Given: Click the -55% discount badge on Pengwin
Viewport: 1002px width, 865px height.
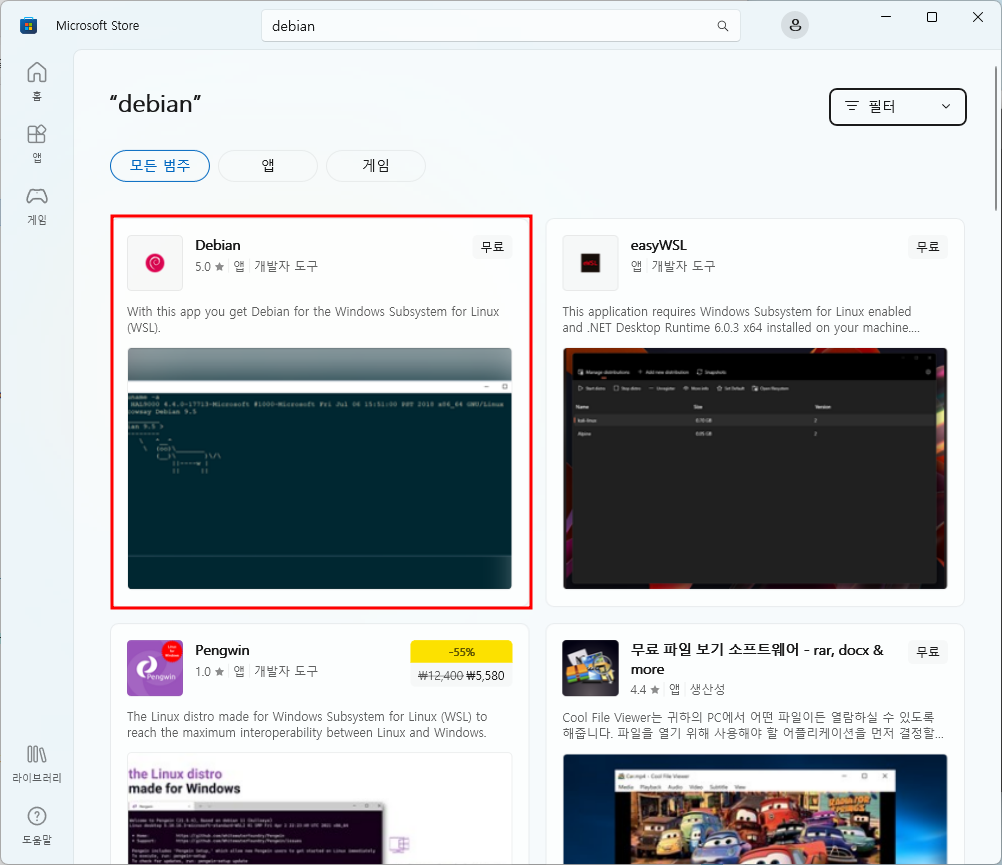Looking at the screenshot, I should click(461, 652).
